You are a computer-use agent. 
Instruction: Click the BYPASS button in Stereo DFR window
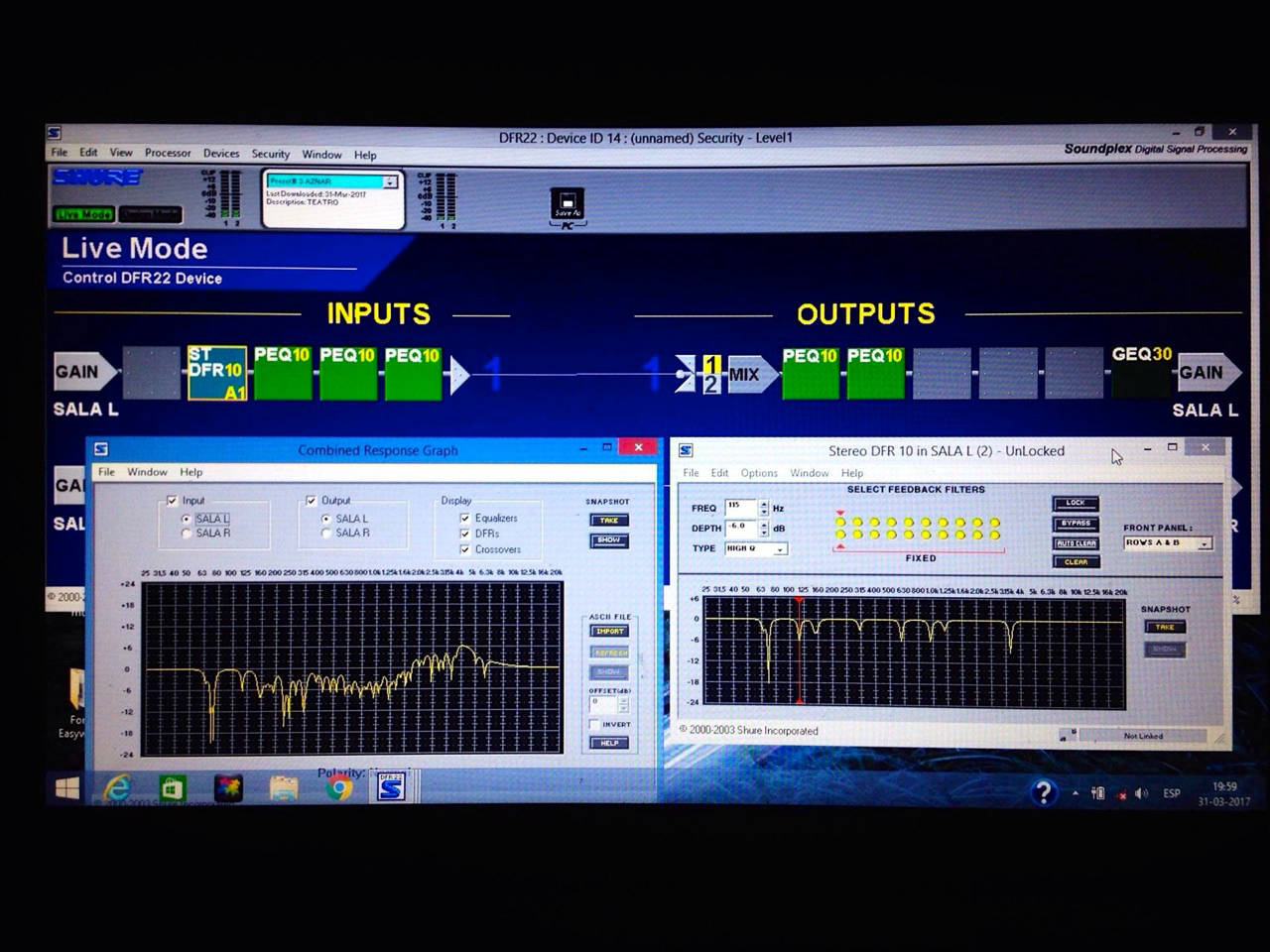tap(1076, 524)
